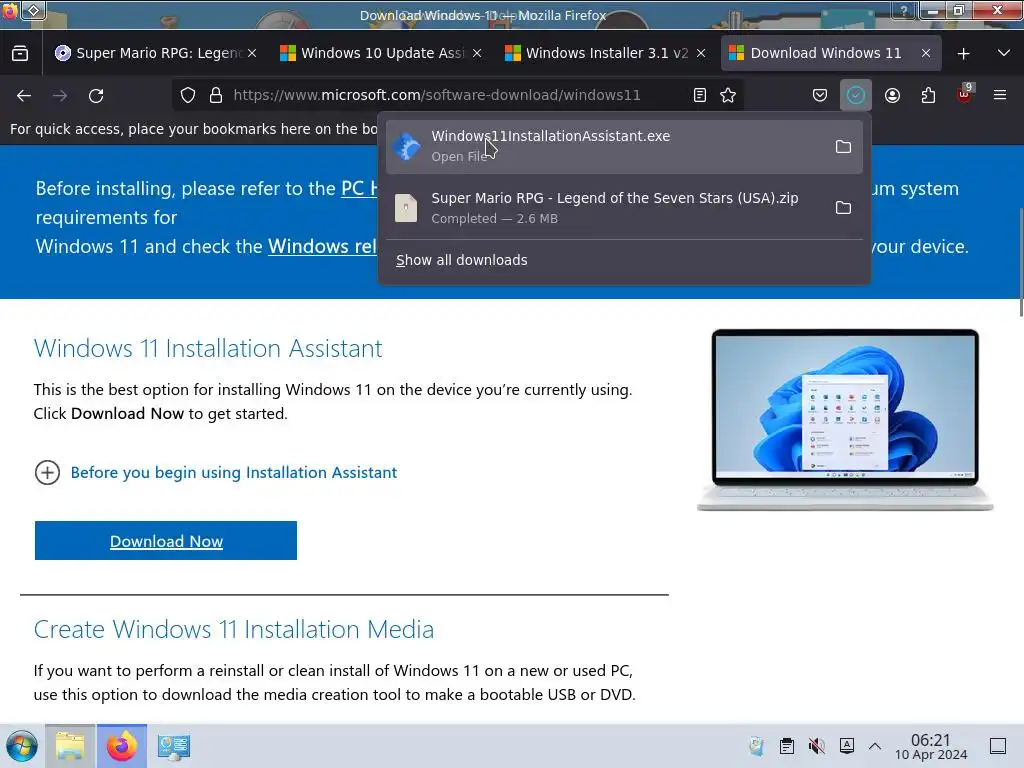
Task: Click the forward navigation arrow
Action: pos(60,95)
